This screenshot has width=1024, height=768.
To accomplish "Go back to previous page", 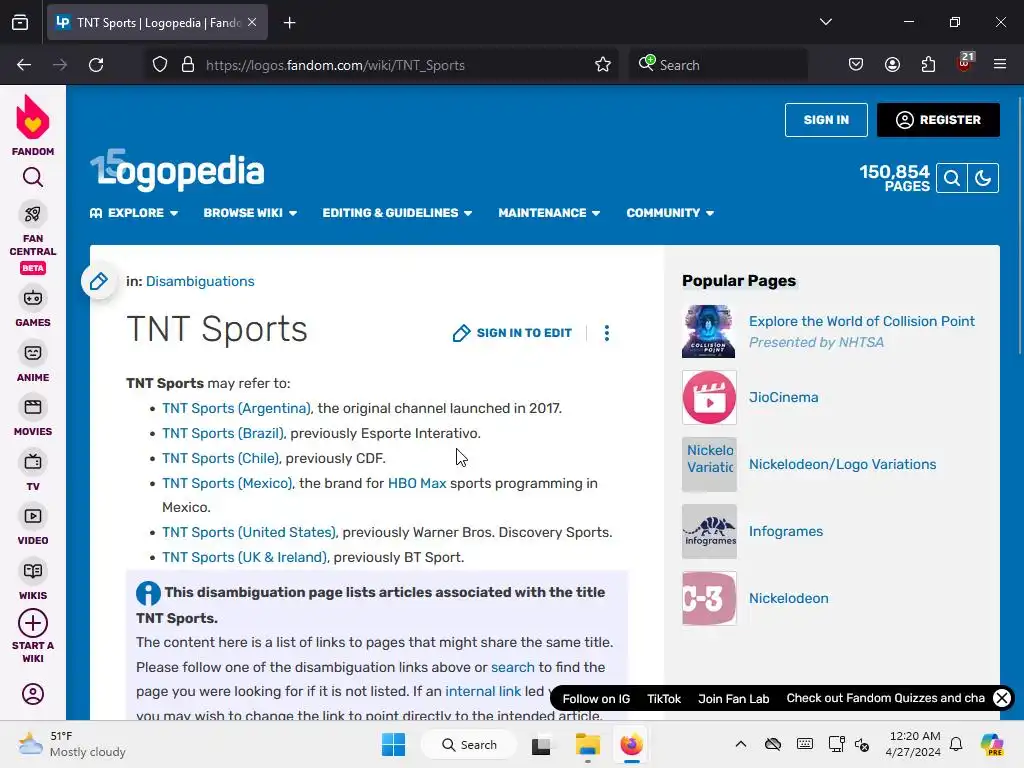I will (x=24, y=65).
